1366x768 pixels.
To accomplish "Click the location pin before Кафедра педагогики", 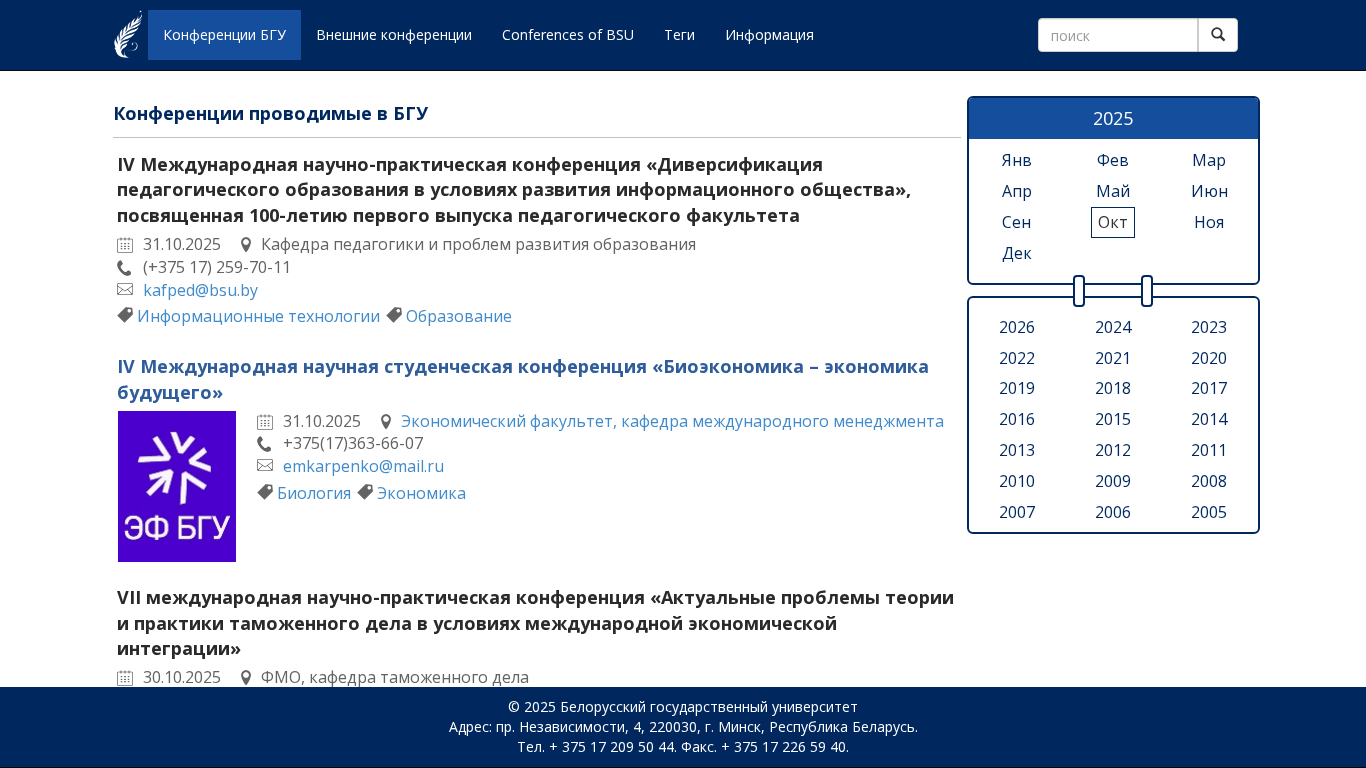I will 246,245.
